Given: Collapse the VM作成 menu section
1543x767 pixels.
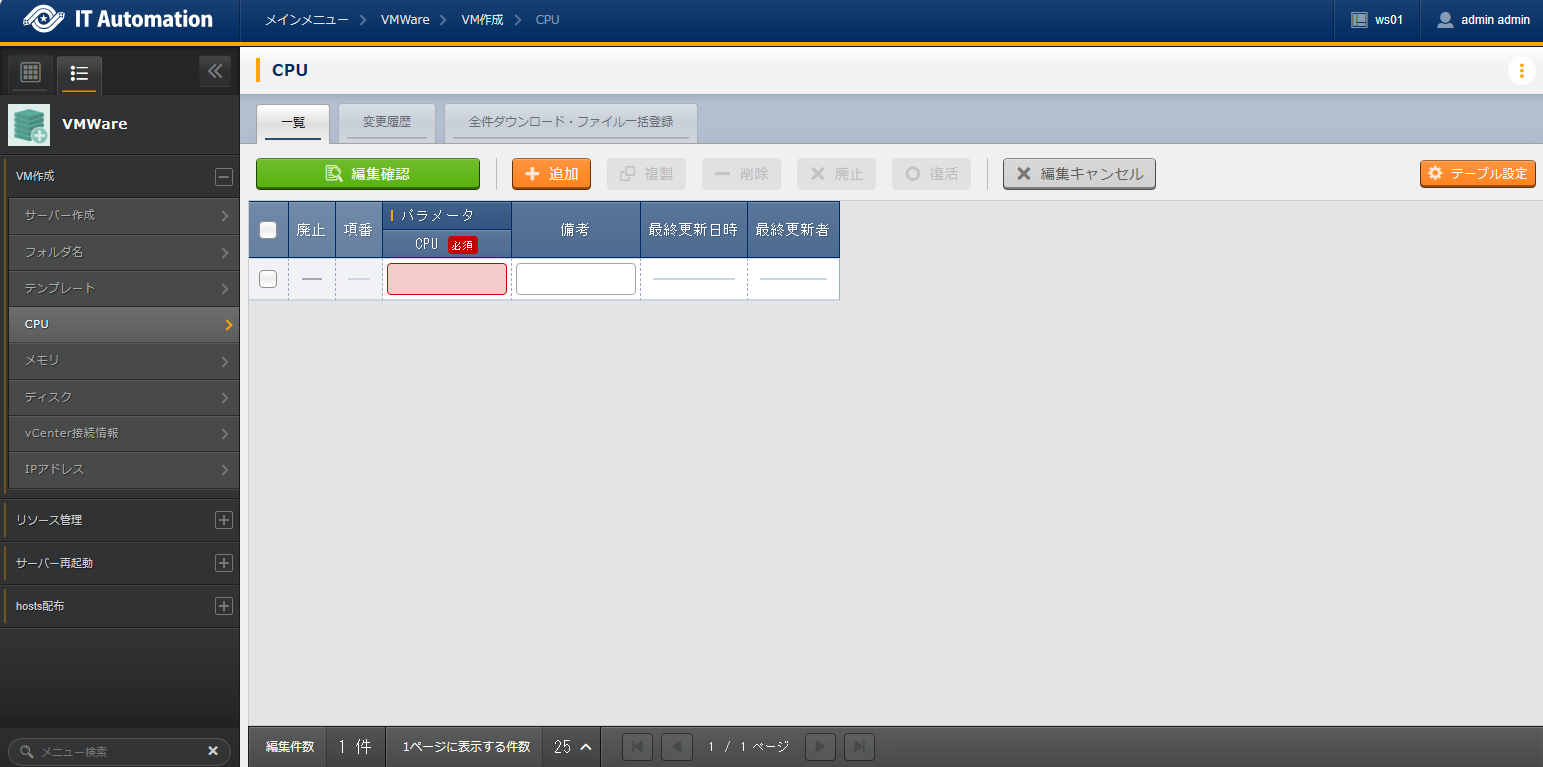Looking at the screenshot, I should tap(224, 177).
